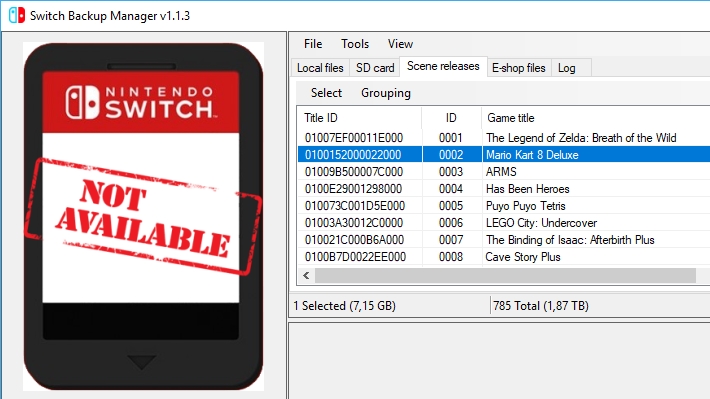Click Title ID 01003A30012C0000

pos(354,223)
